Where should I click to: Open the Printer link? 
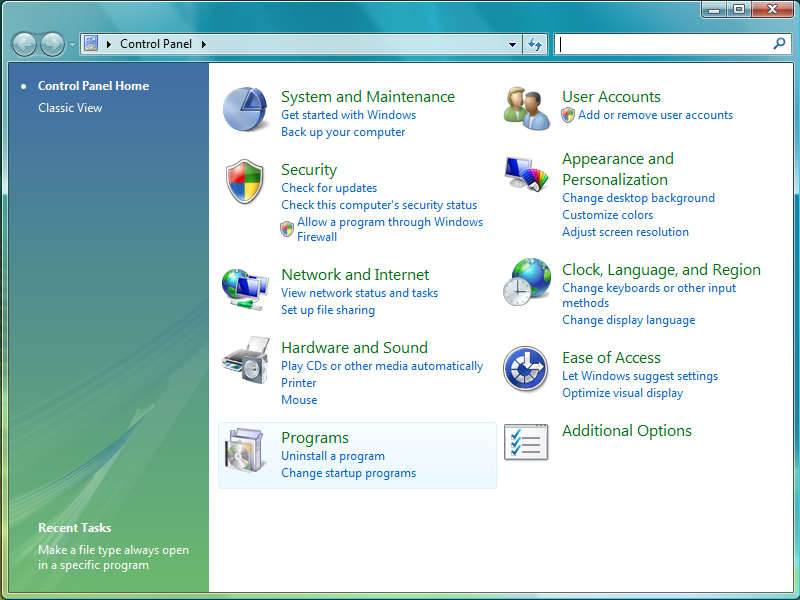pos(298,383)
